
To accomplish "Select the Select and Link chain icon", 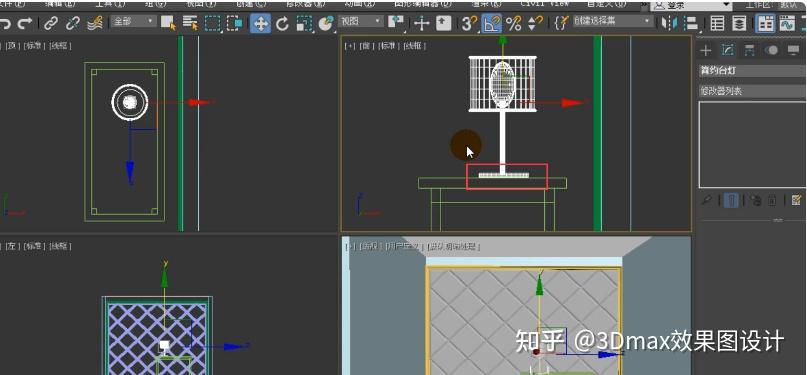I will click(50, 23).
